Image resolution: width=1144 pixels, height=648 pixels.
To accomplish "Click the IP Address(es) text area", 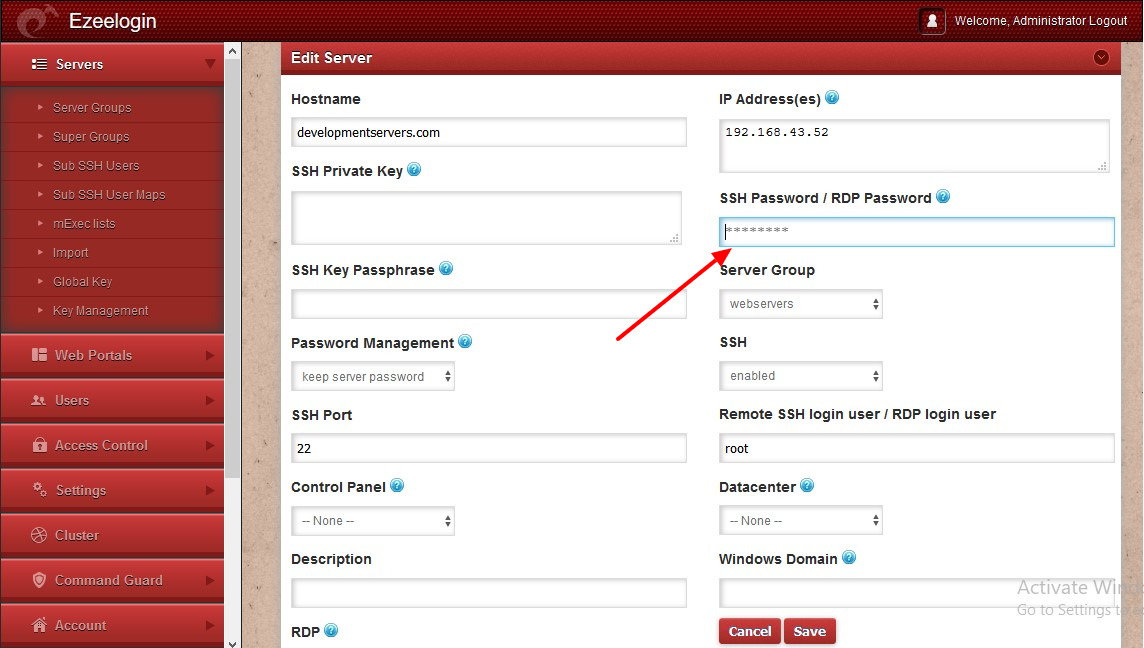I will coord(914,146).
